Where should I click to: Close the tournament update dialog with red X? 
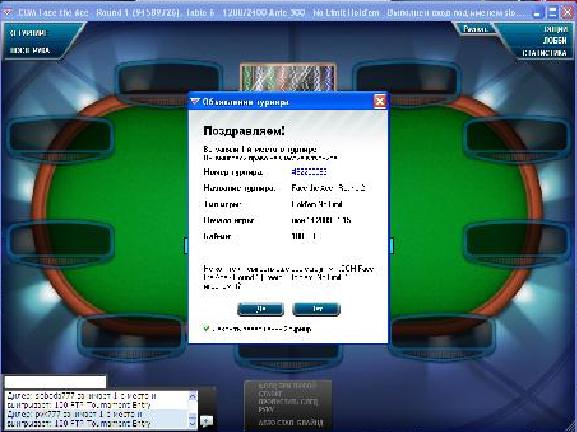point(380,101)
